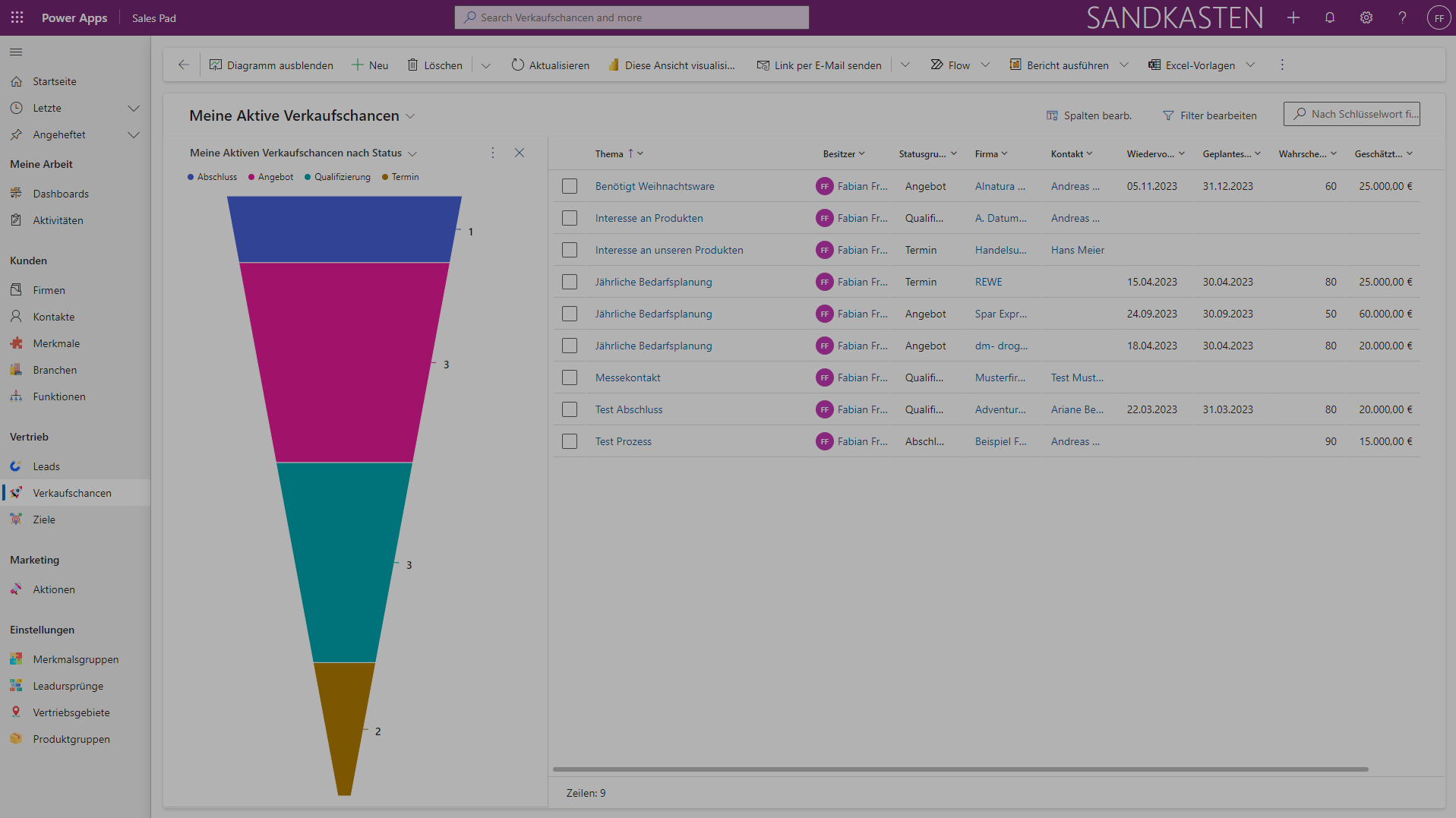Viewport: 1456px width, 818px height.
Task: Expand Letzte in sidebar
Action: point(134,108)
